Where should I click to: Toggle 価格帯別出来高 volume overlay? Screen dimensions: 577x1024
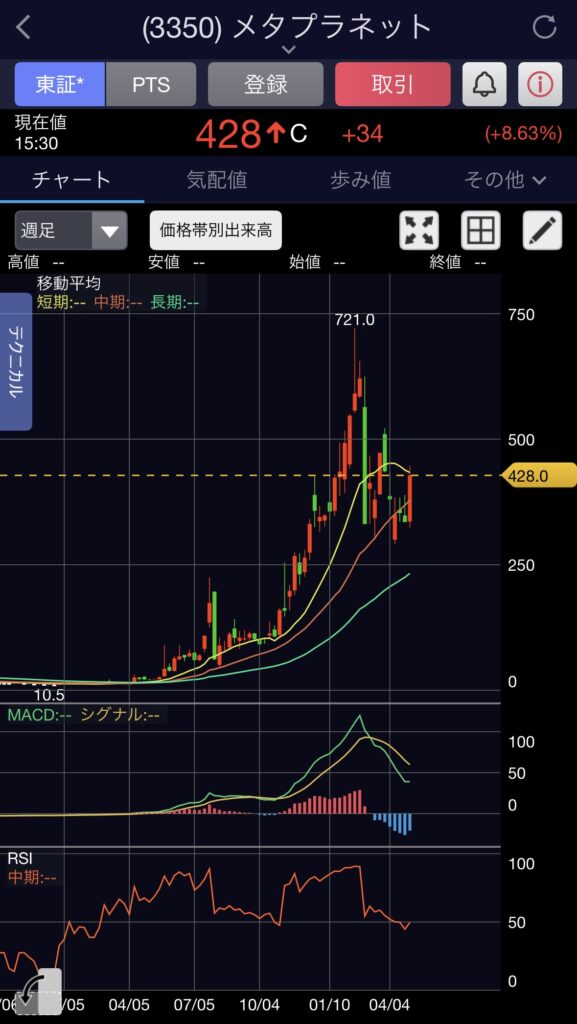point(216,231)
